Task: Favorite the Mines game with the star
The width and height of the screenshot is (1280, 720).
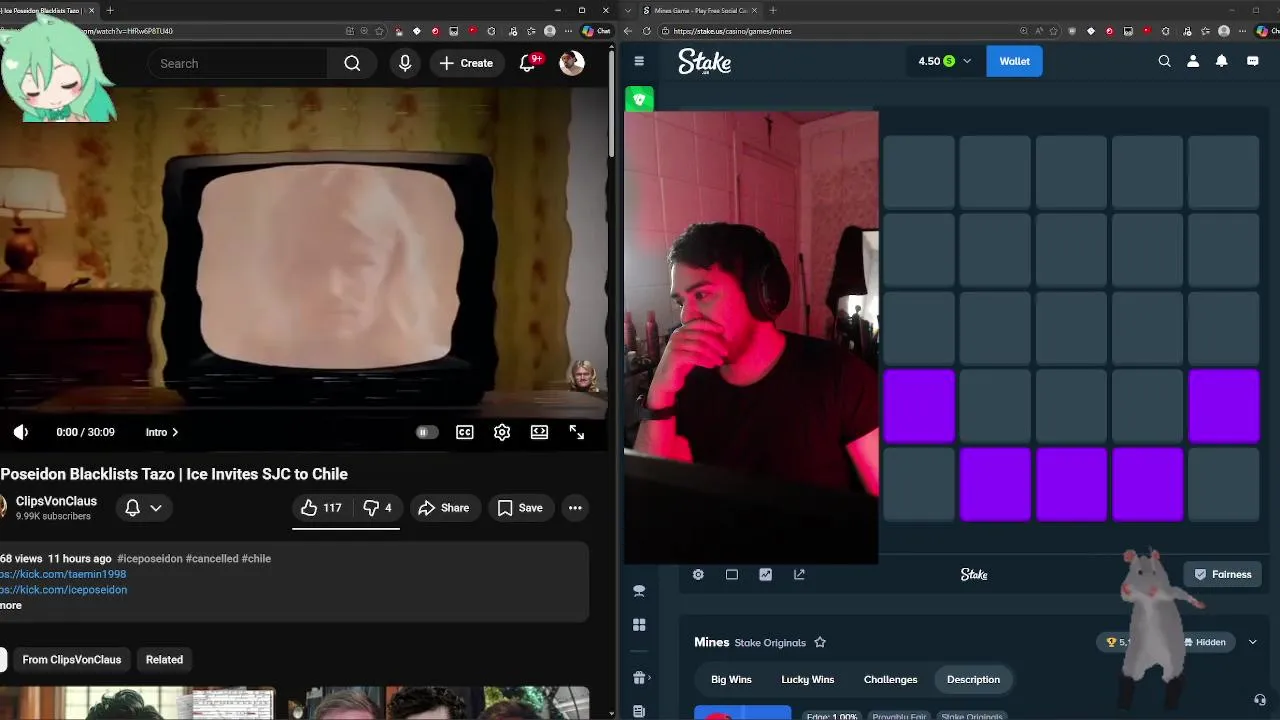Action: 820,642
